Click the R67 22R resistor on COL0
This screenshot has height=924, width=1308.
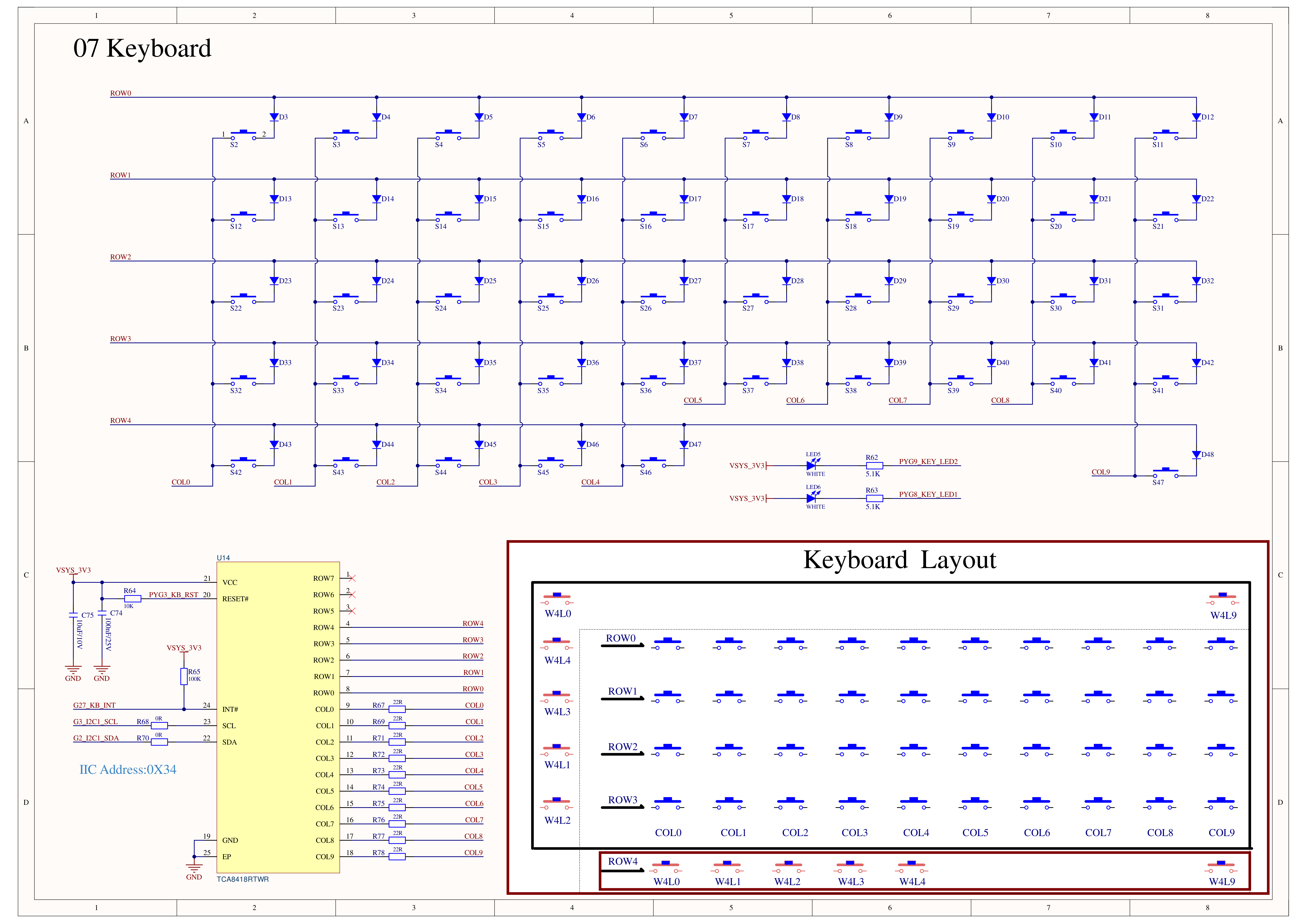[397, 709]
